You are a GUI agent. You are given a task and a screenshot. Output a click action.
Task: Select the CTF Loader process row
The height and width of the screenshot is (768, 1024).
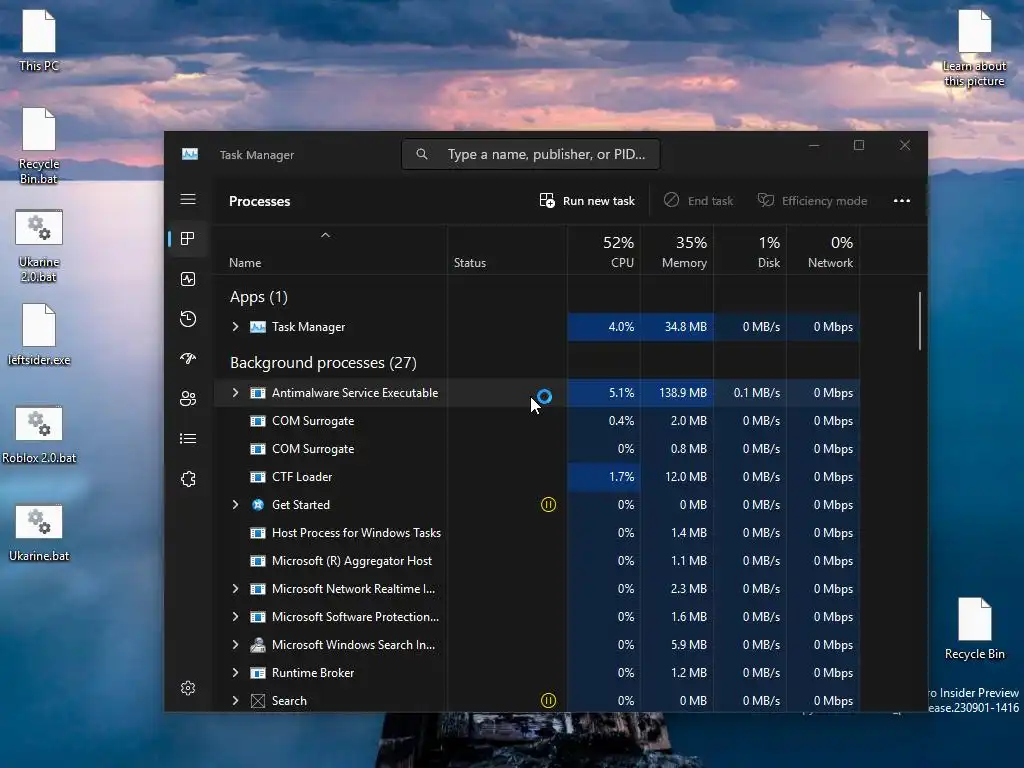point(537,477)
